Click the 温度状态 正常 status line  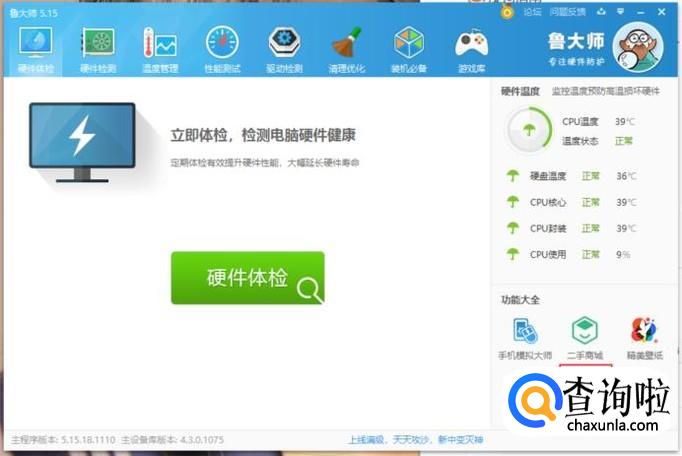point(597,141)
